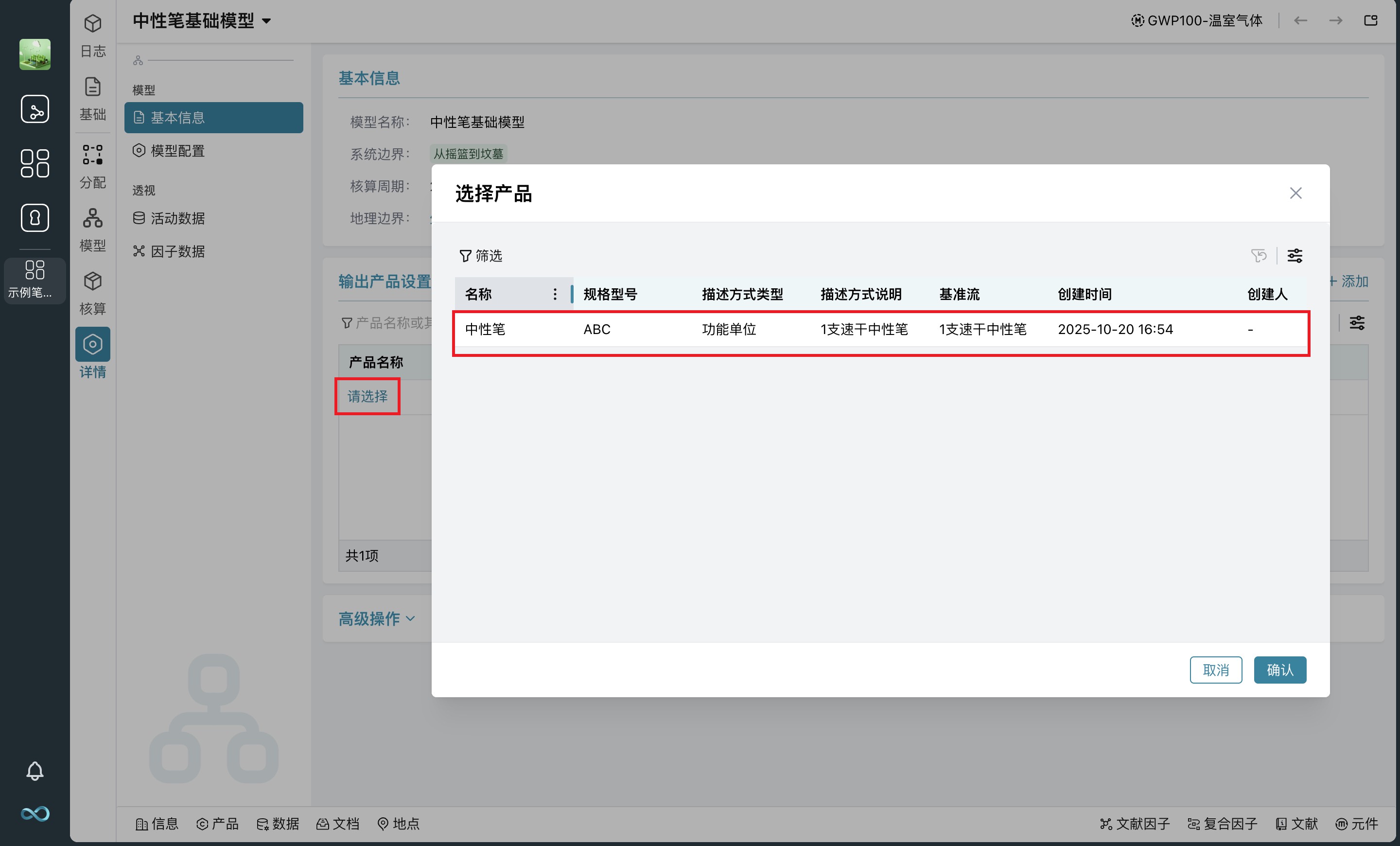Click the 请选择 product link
1400x846 pixels.
(x=367, y=396)
